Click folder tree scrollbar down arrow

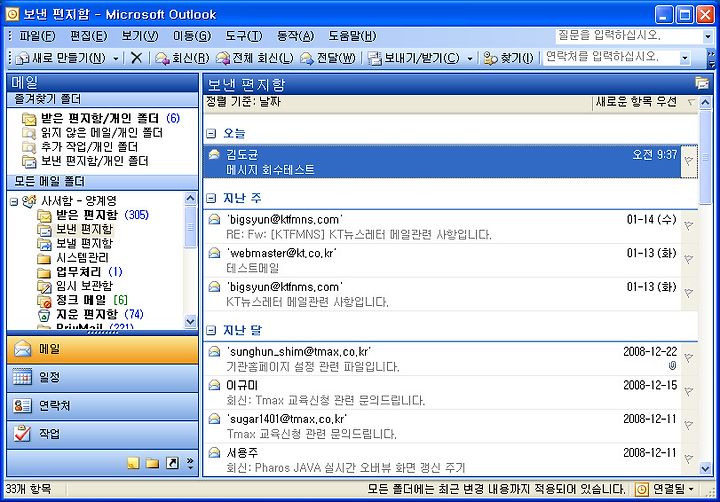190,322
